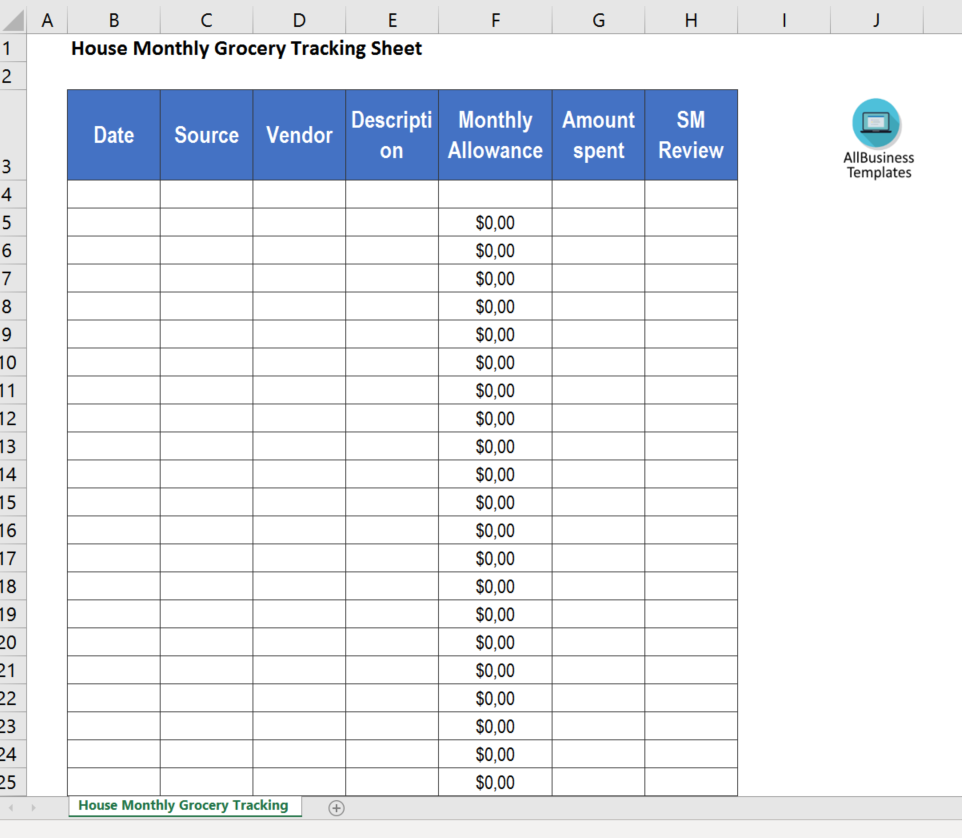Select the Description header cell
The height and width of the screenshot is (838, 962).
pyautogui.click(x=392, y=135)
